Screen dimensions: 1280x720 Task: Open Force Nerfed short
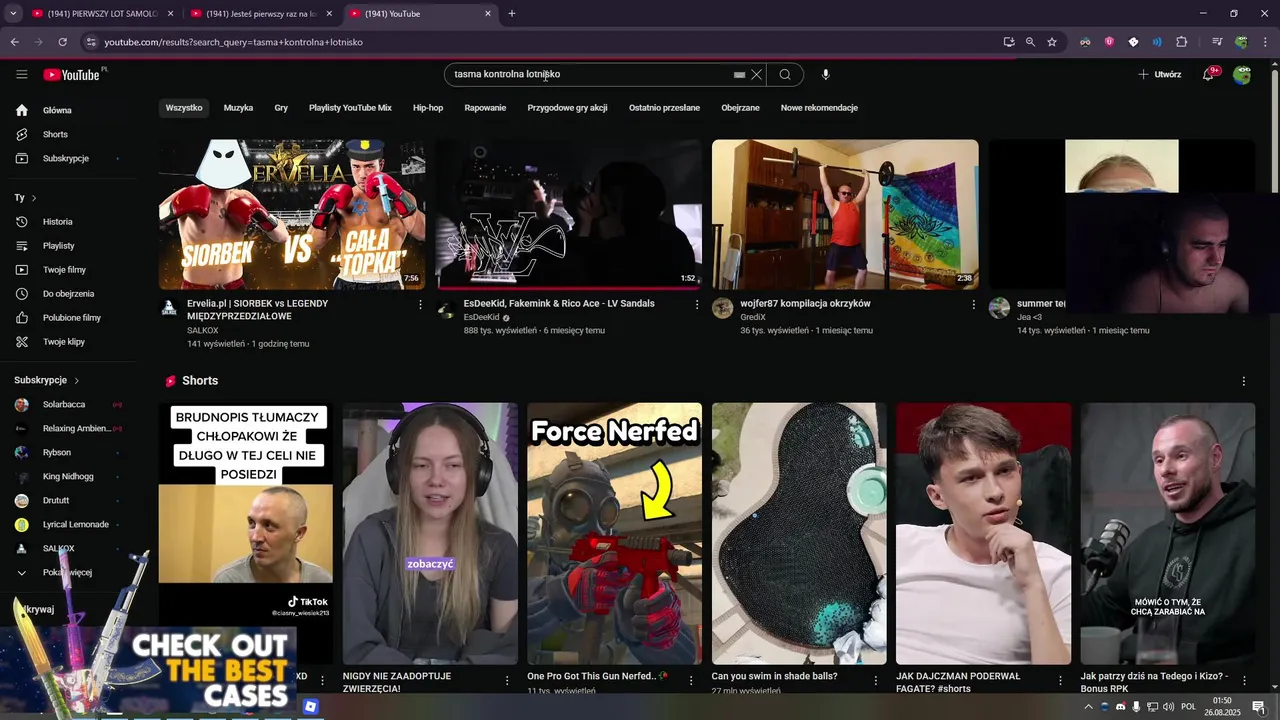[614, 534]
